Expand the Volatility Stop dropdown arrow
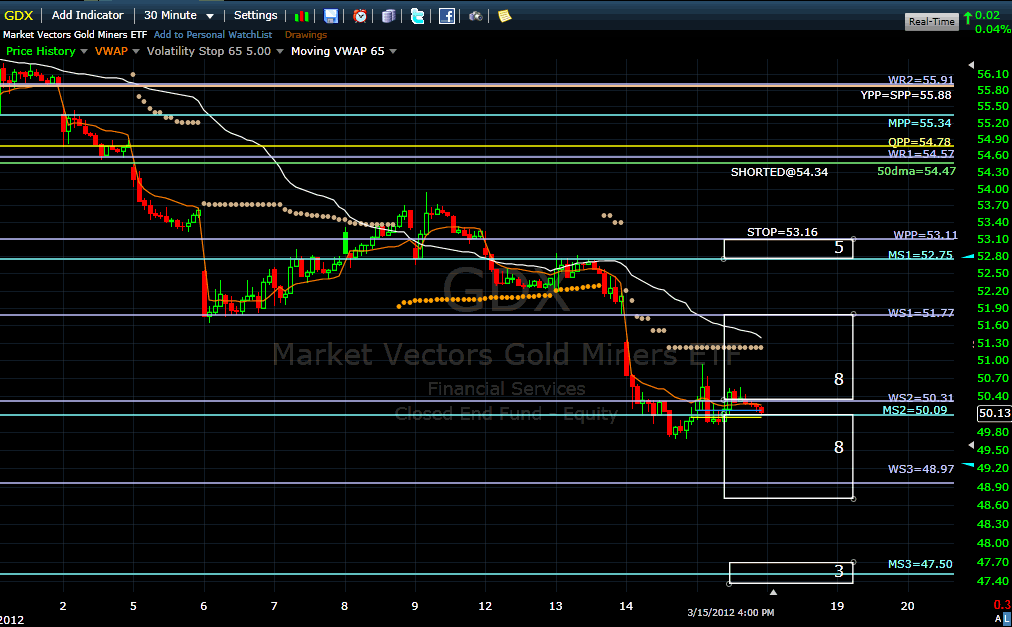The width and height of the screenshot is (1012, 627). click(279, 52)
